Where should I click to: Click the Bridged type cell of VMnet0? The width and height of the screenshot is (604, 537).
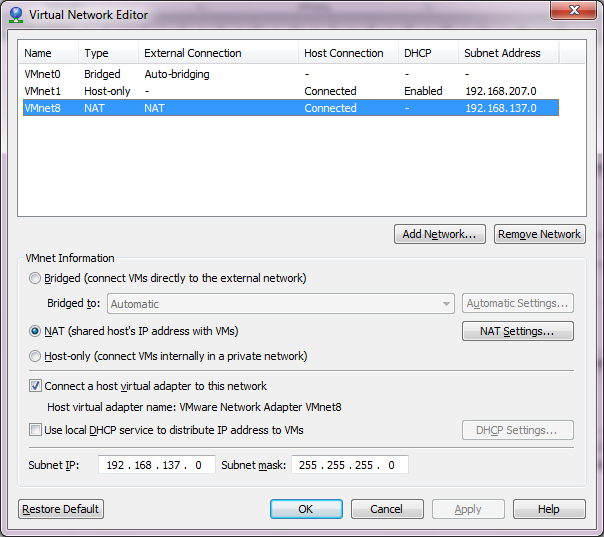pos(102,74)
